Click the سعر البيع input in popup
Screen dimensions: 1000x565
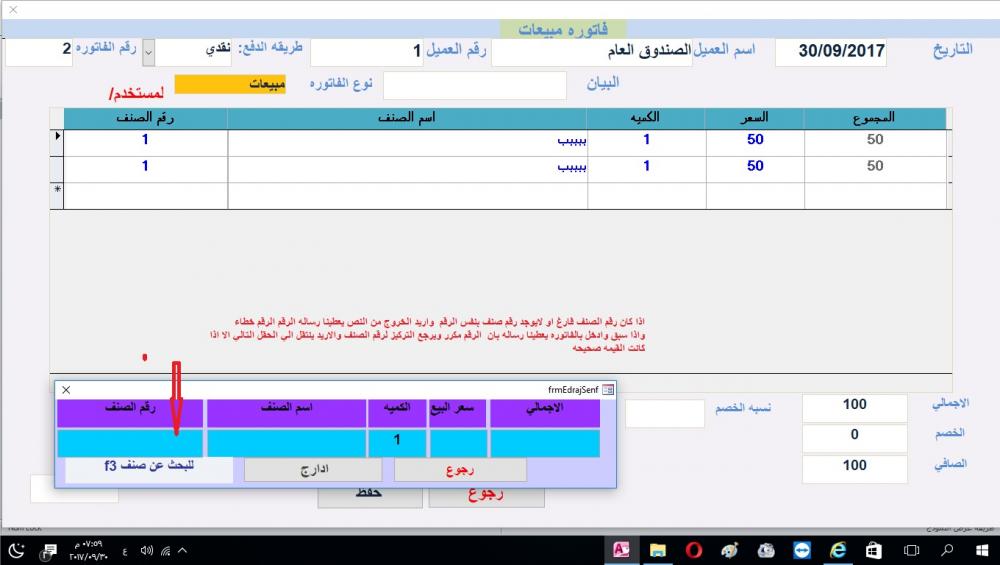pos(458,443)
